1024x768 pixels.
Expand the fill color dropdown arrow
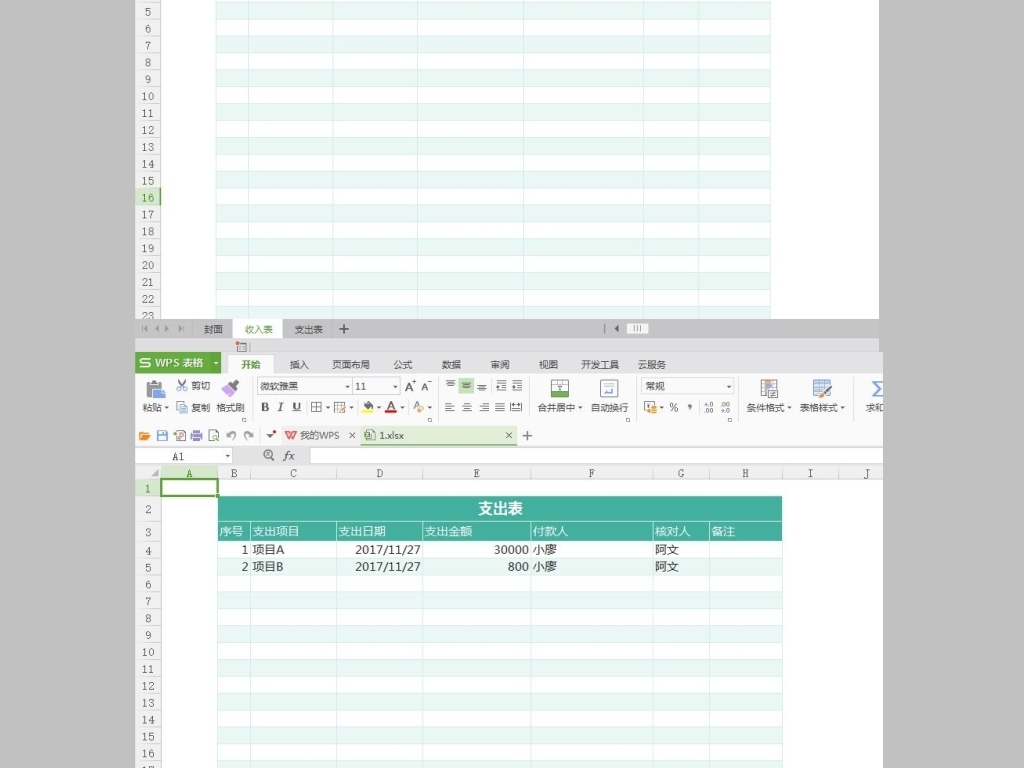click(379, 408)
